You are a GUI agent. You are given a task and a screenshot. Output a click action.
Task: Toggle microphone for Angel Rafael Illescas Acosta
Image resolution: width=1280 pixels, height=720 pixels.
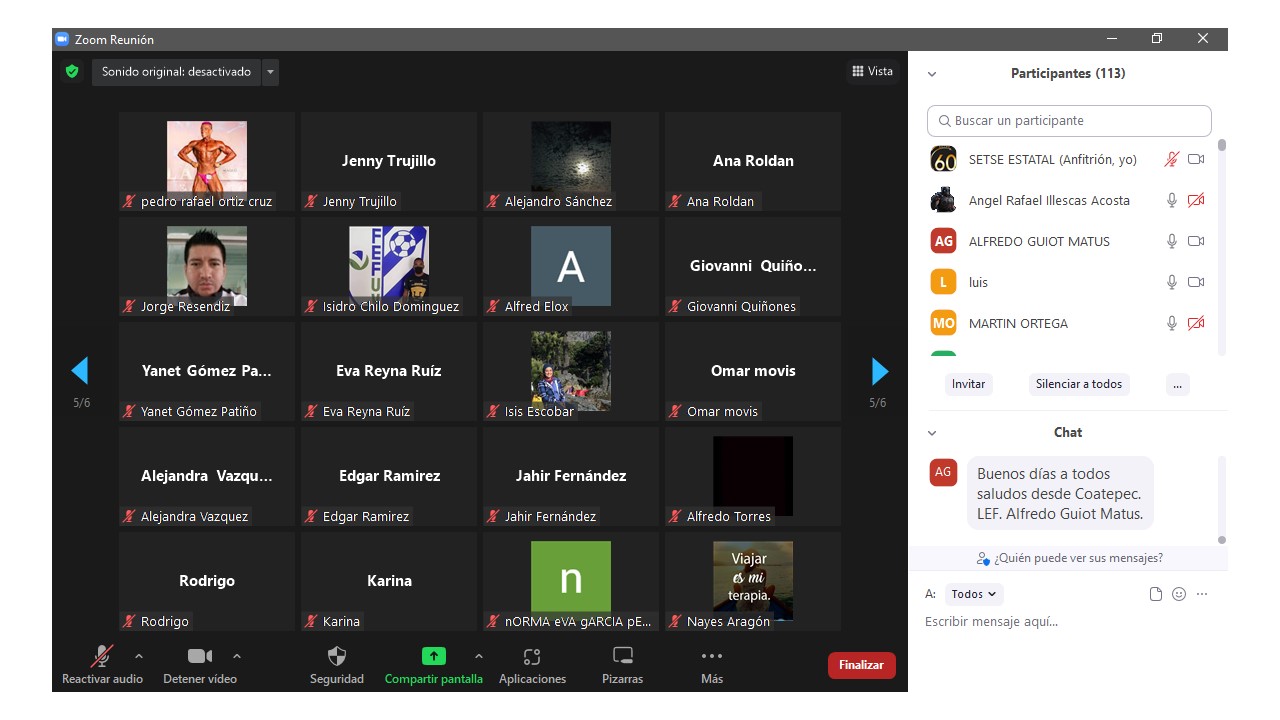(x=1172, y=200)
